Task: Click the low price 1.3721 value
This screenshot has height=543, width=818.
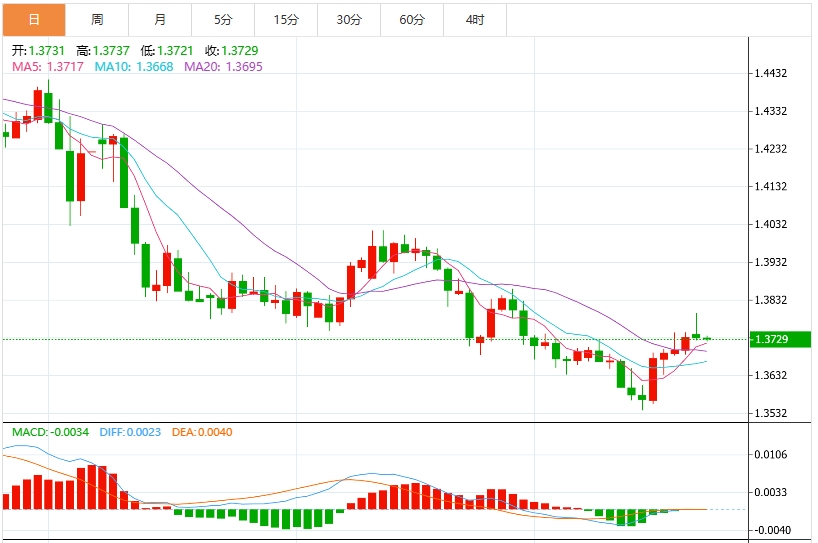Action: click(x=175, y=51)
